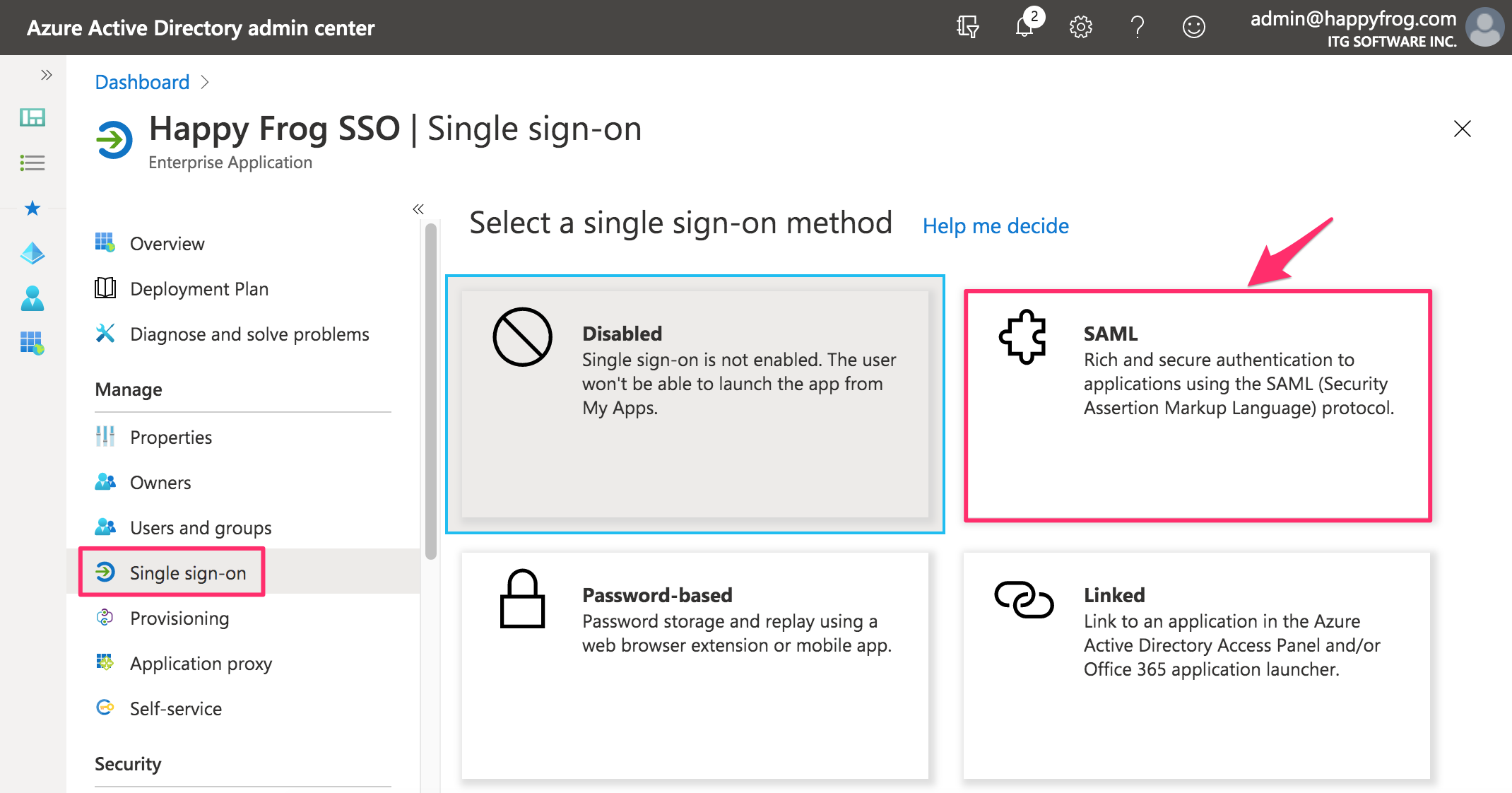Click the Properties sliders icon
This screenshot has height=793, width=1512.
point(105,436)
